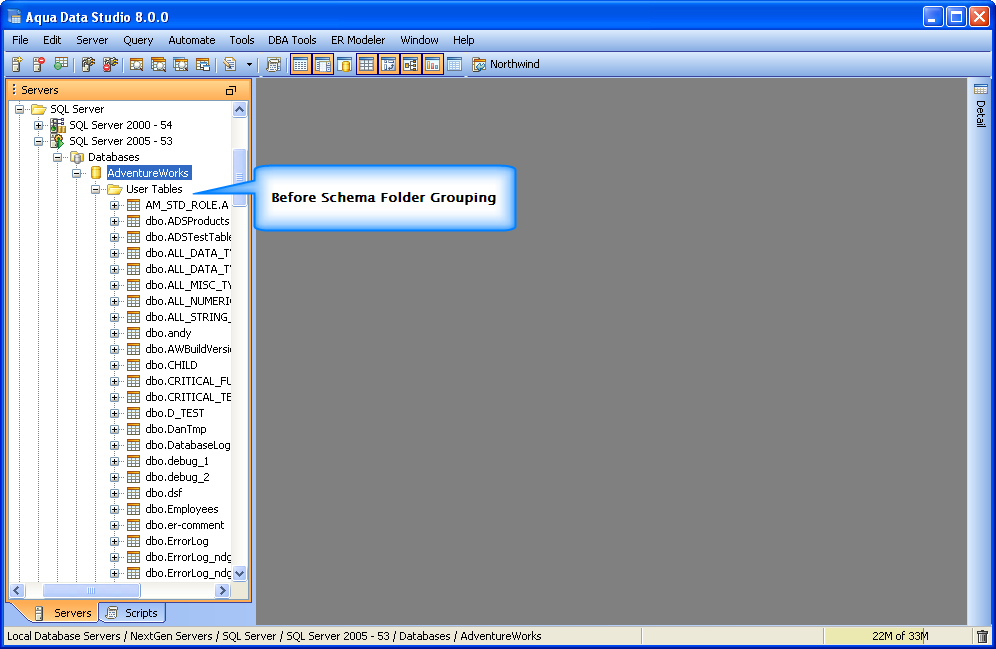This screenshot has width=996, height=649.
Task: Select the User Tables folder
Action: coord(154,189)
